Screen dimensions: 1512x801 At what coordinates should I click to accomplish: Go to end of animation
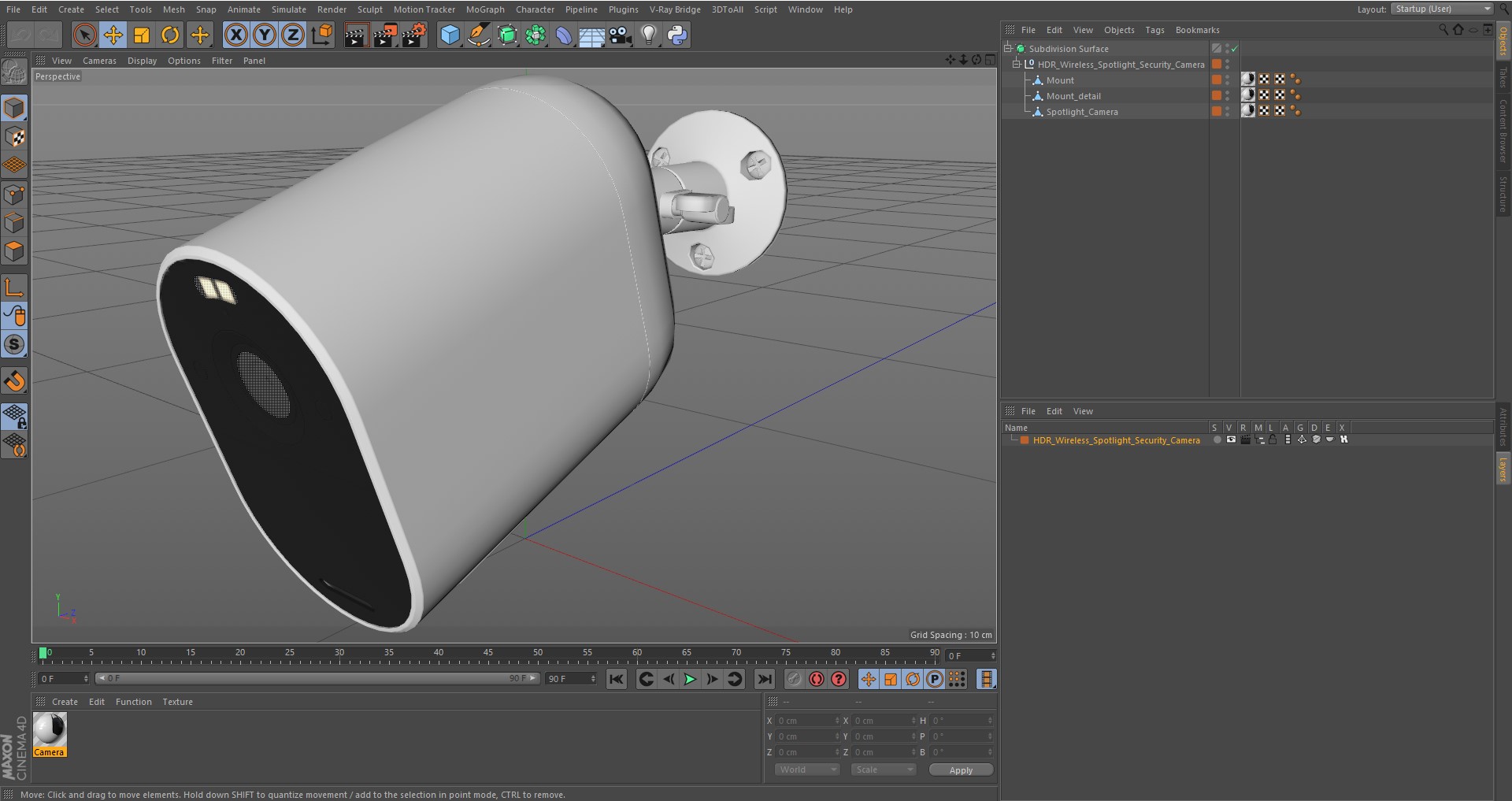click(x=764, y=679)
